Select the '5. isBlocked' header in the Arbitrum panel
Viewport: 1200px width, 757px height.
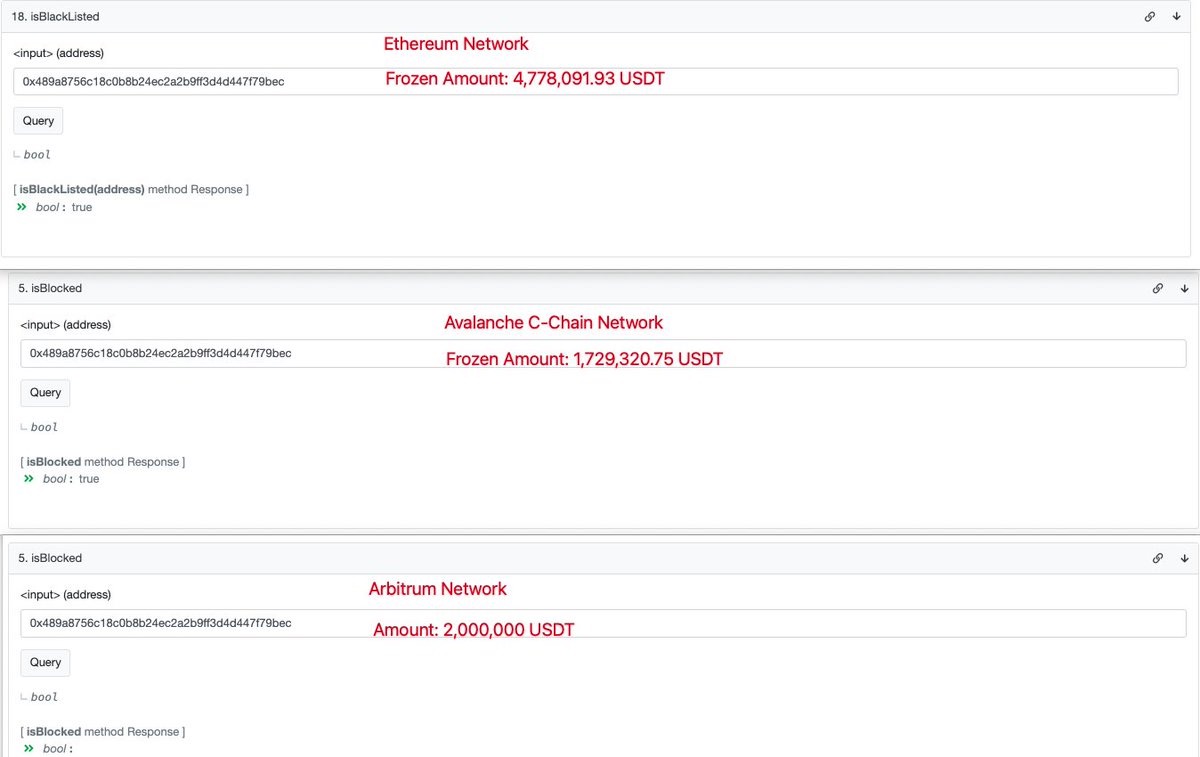[50, 558]
